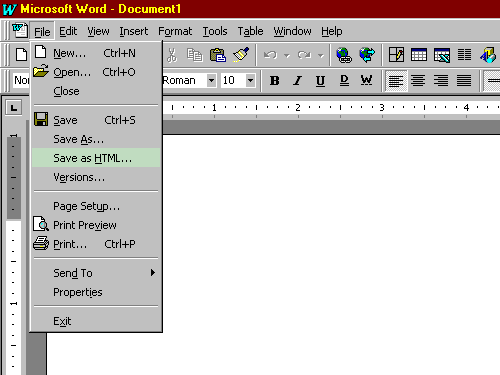Image resolution: width=500 pixels, height=375 pixels.
Task: Click the Word logo in title bar
Action: [9, 9]
